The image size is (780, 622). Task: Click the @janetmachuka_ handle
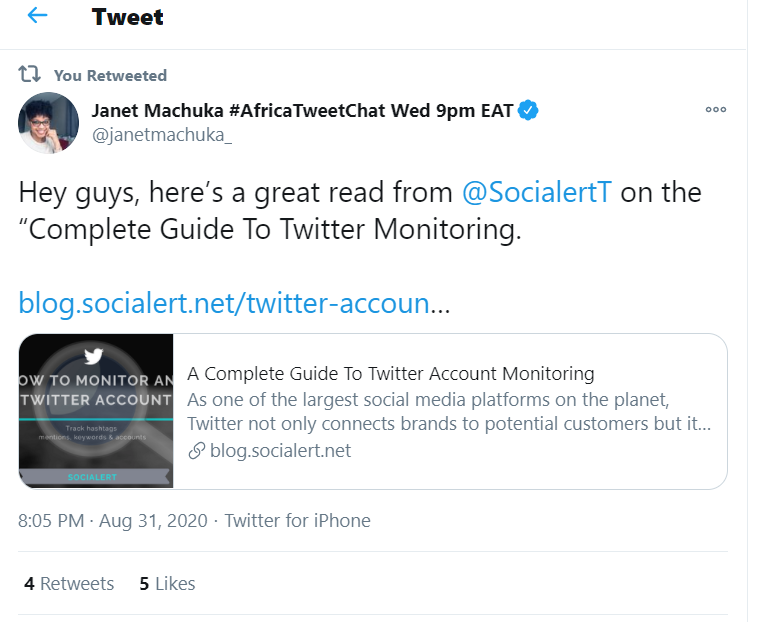point(162,135)
